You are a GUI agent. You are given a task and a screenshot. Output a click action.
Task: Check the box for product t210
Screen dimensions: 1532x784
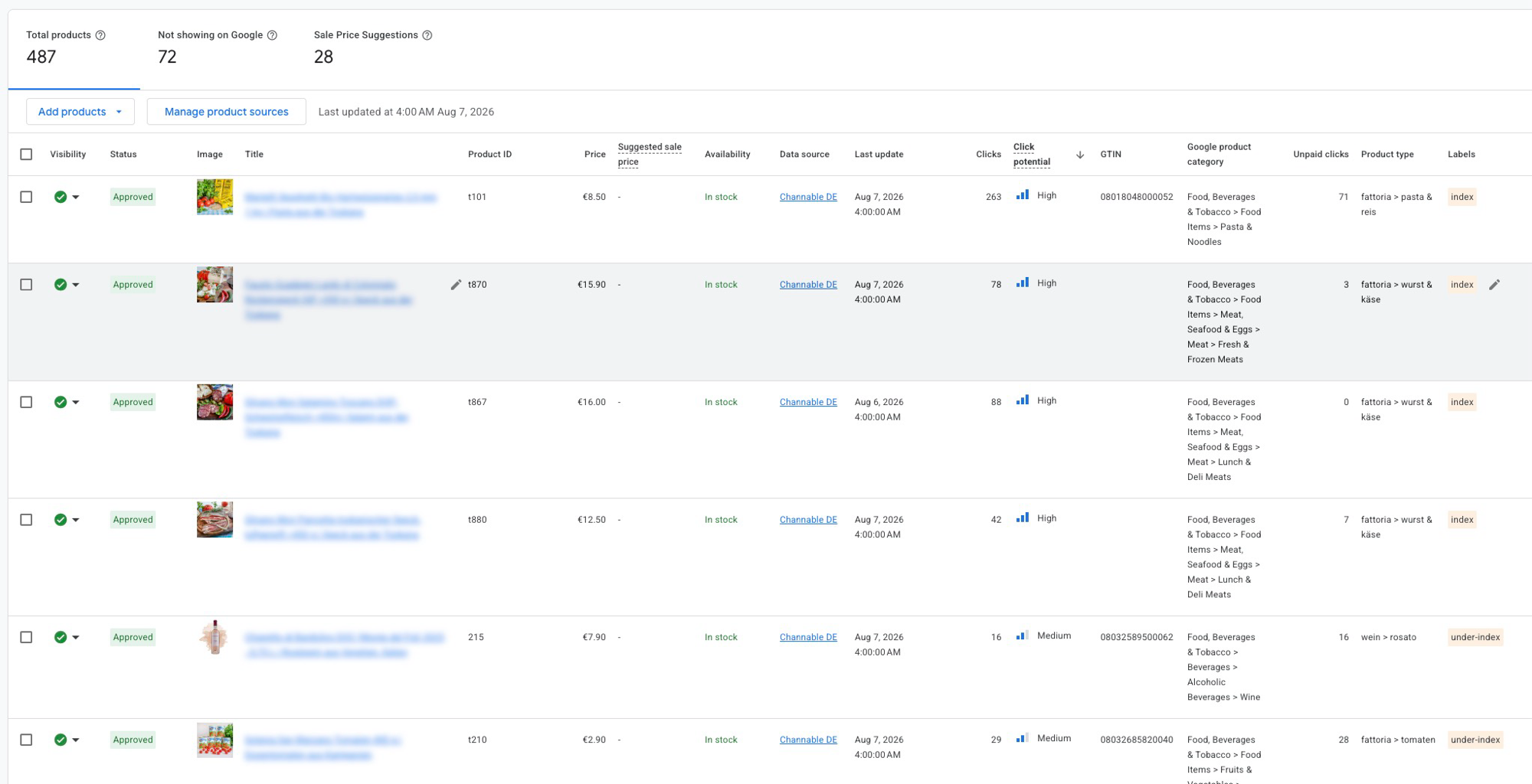coord(26,740)
